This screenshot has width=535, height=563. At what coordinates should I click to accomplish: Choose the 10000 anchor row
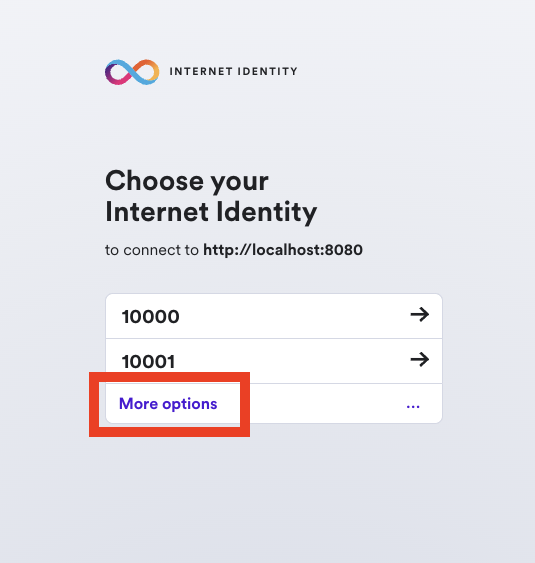tap(274, 316)
